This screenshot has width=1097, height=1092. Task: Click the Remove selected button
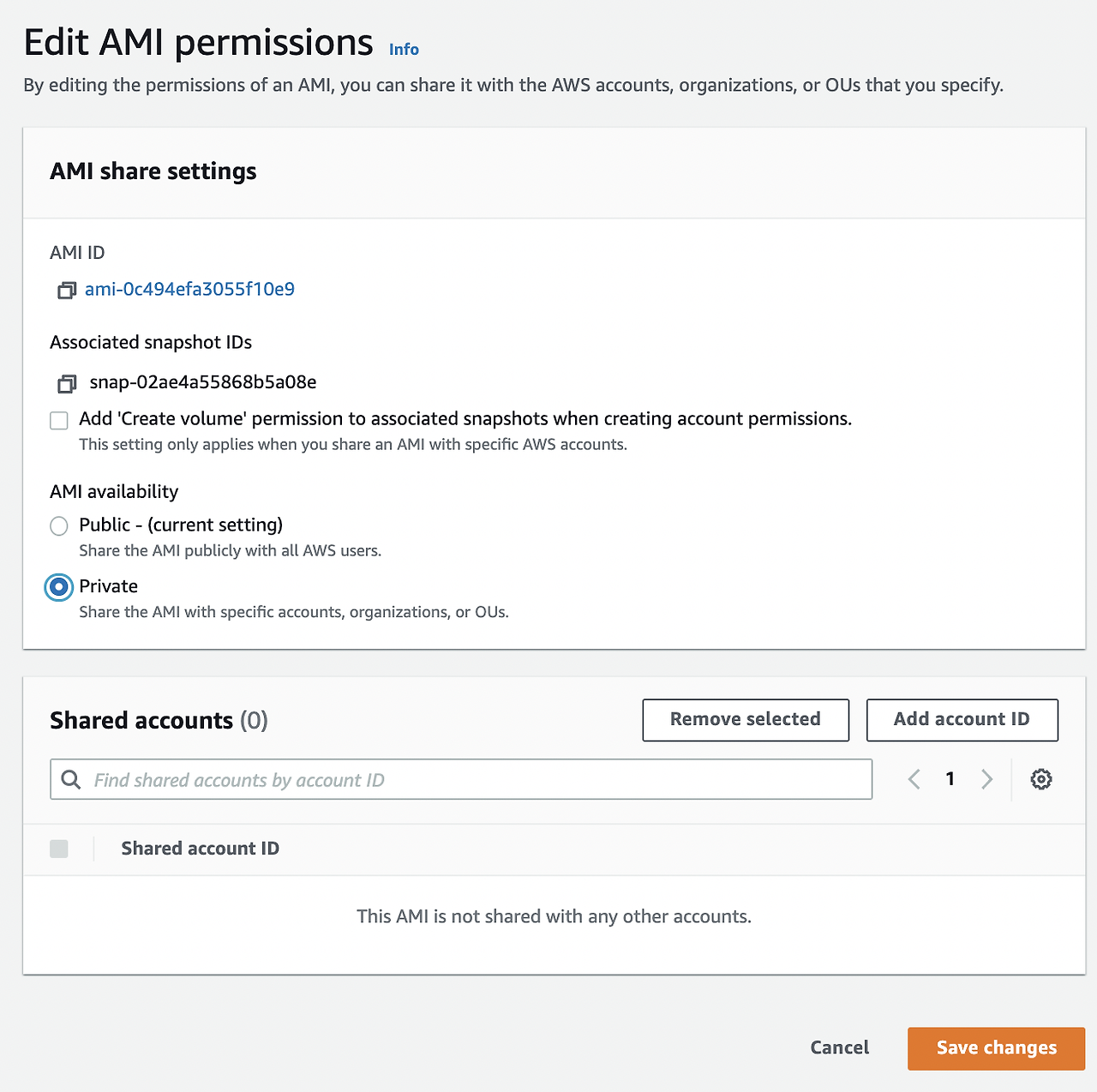pyautogui.click(x=746, y=720)
